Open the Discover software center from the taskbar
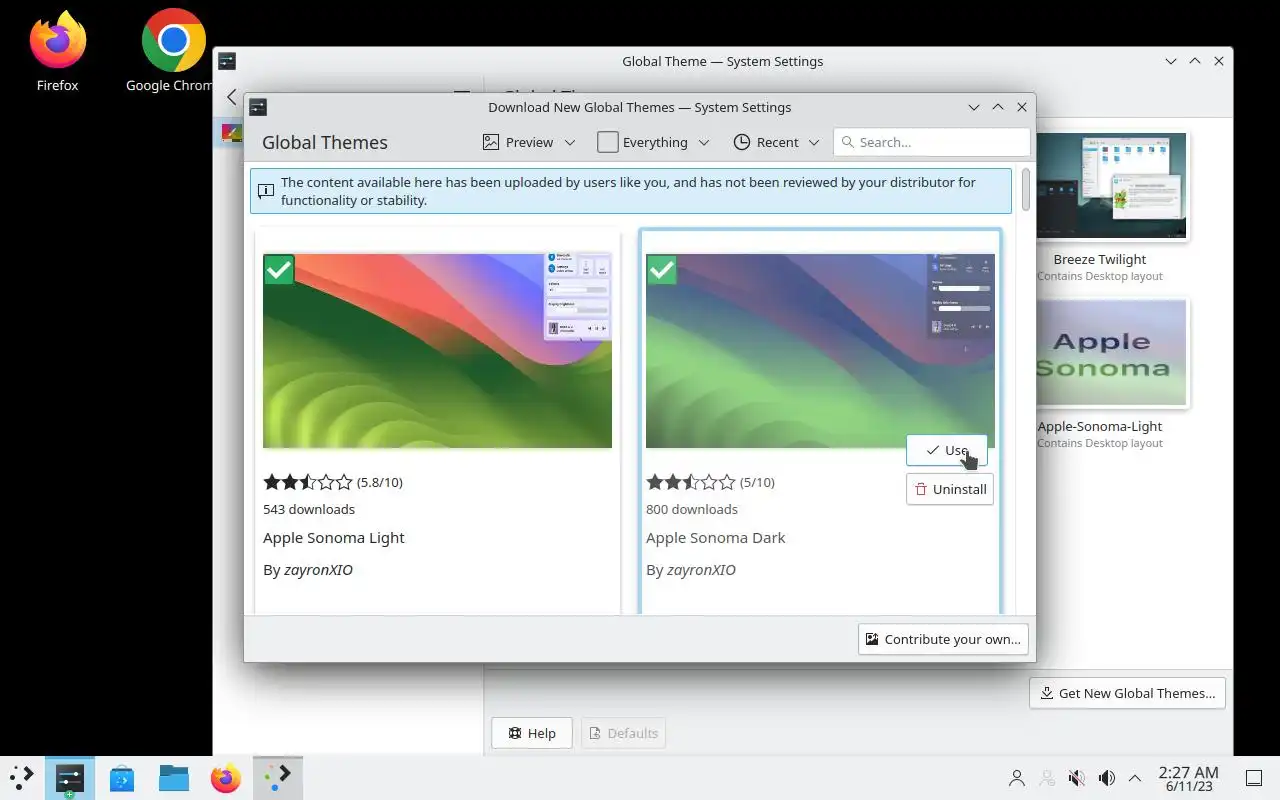The image size is (1280, 800). [x=122, y=777]
